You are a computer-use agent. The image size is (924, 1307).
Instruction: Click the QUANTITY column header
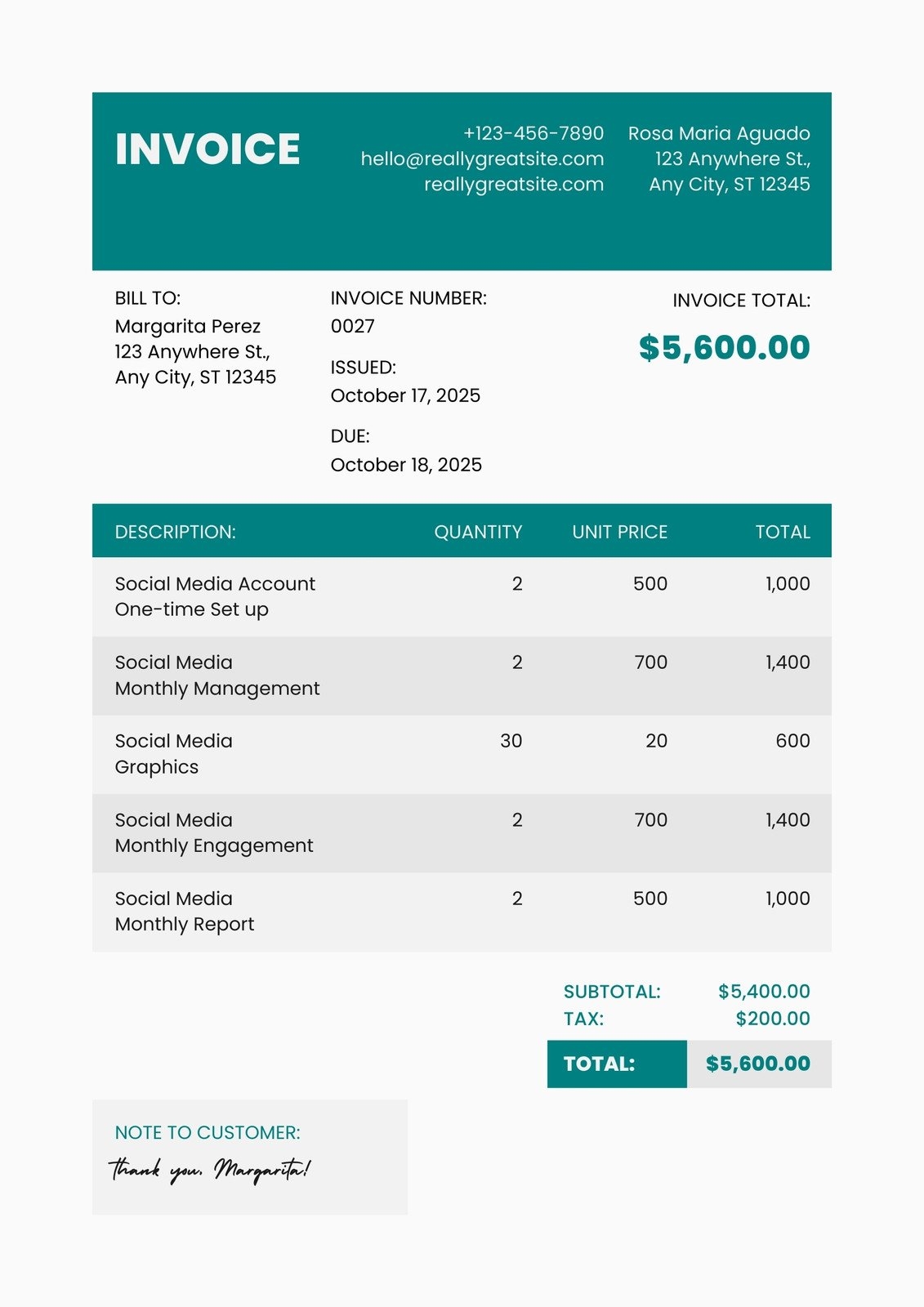click(478, 532)
